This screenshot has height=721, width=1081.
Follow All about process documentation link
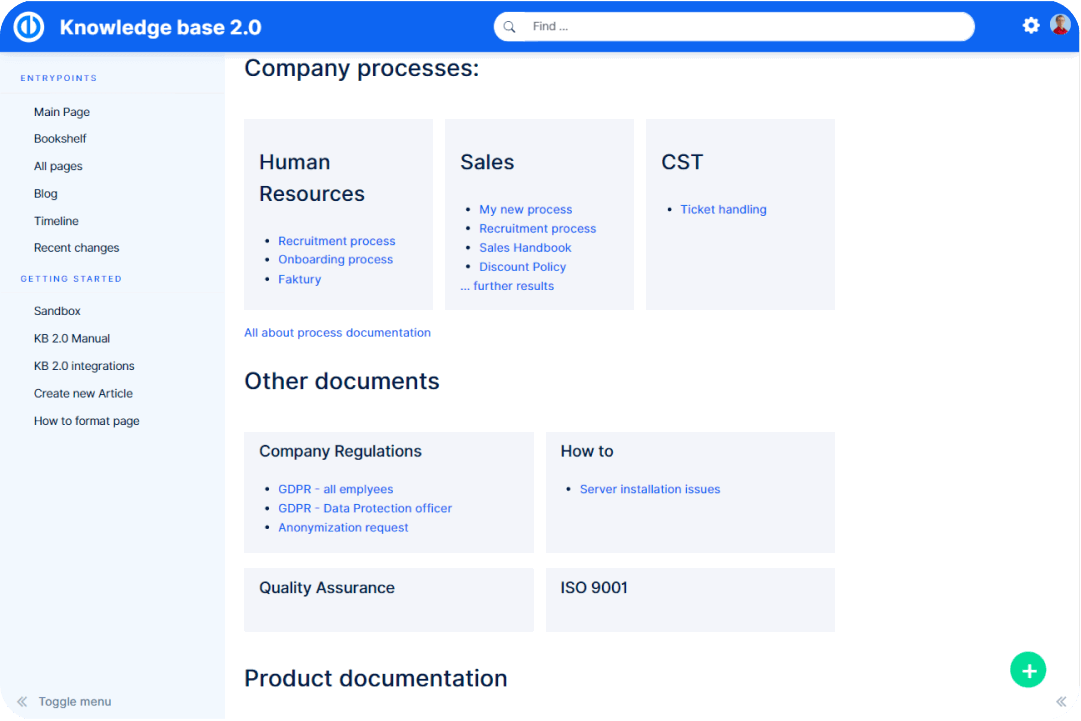337,333
